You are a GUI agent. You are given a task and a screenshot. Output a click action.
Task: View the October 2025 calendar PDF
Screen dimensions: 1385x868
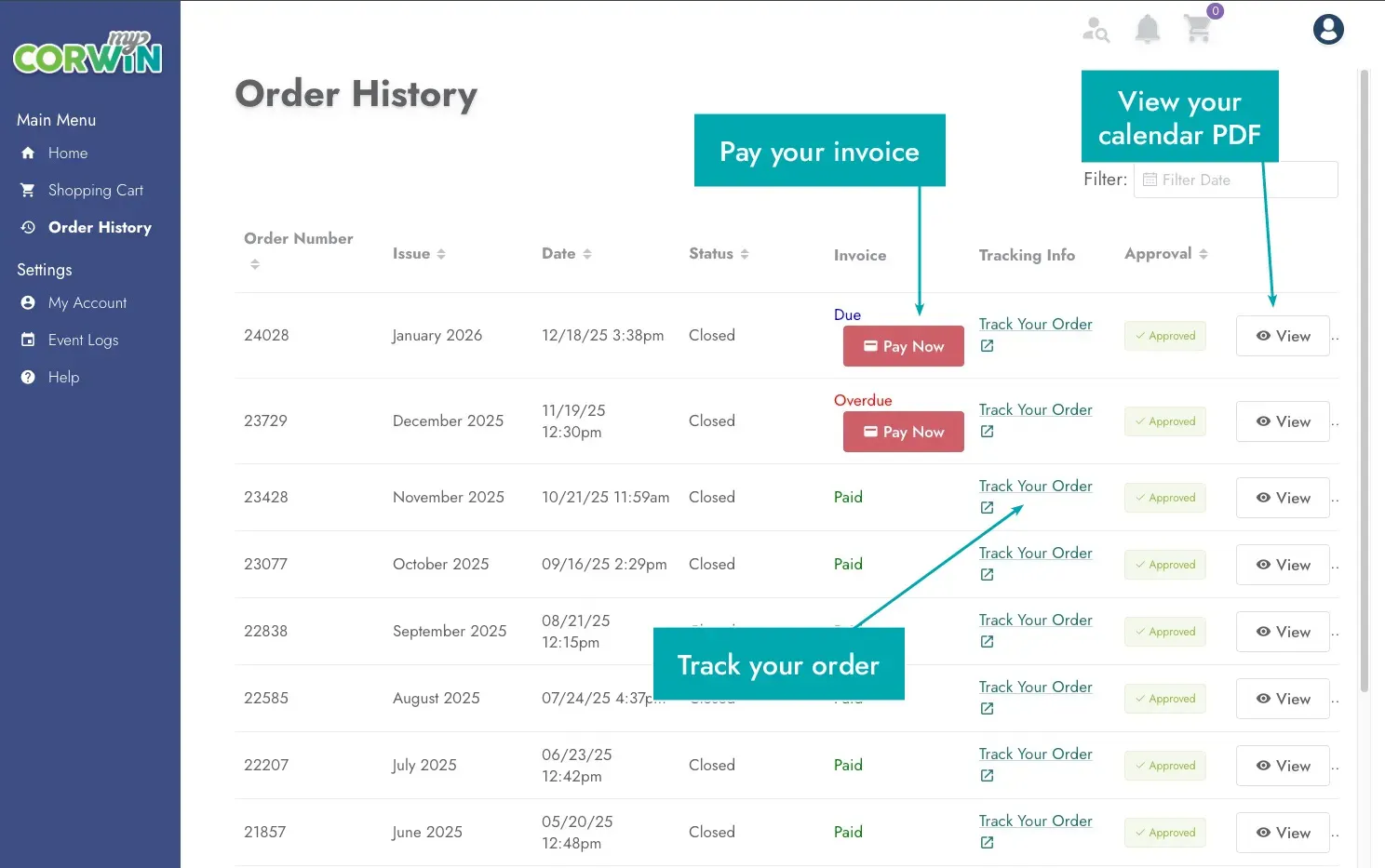[x=1283, y=566]
